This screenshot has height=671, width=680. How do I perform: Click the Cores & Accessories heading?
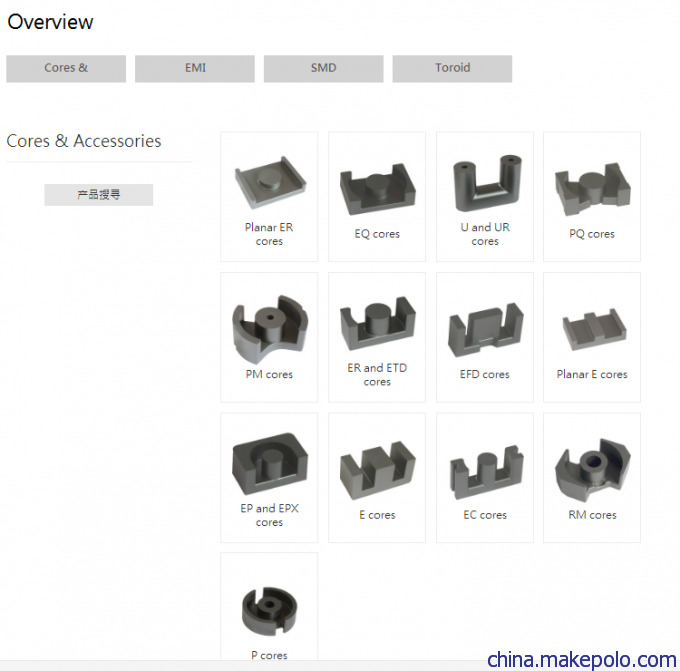[x=84, y=141]
